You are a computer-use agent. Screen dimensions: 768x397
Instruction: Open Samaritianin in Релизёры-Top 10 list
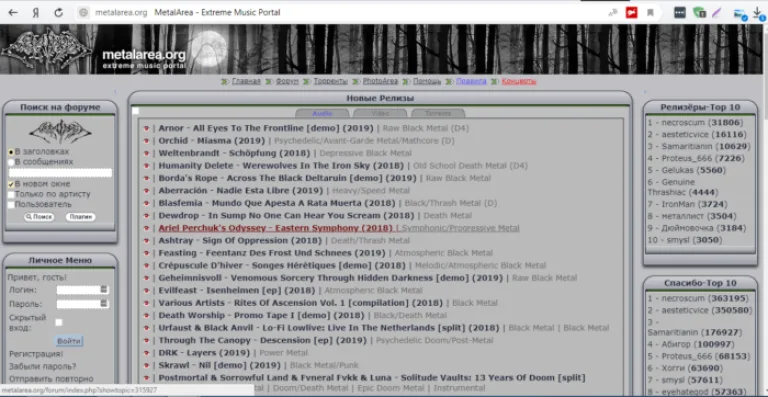[686, 146]
